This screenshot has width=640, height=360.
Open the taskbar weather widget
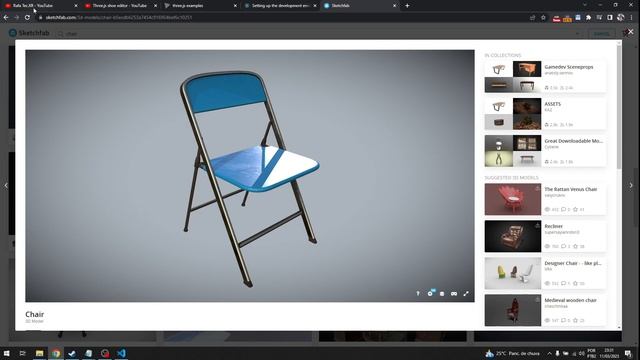pos(513,353)
